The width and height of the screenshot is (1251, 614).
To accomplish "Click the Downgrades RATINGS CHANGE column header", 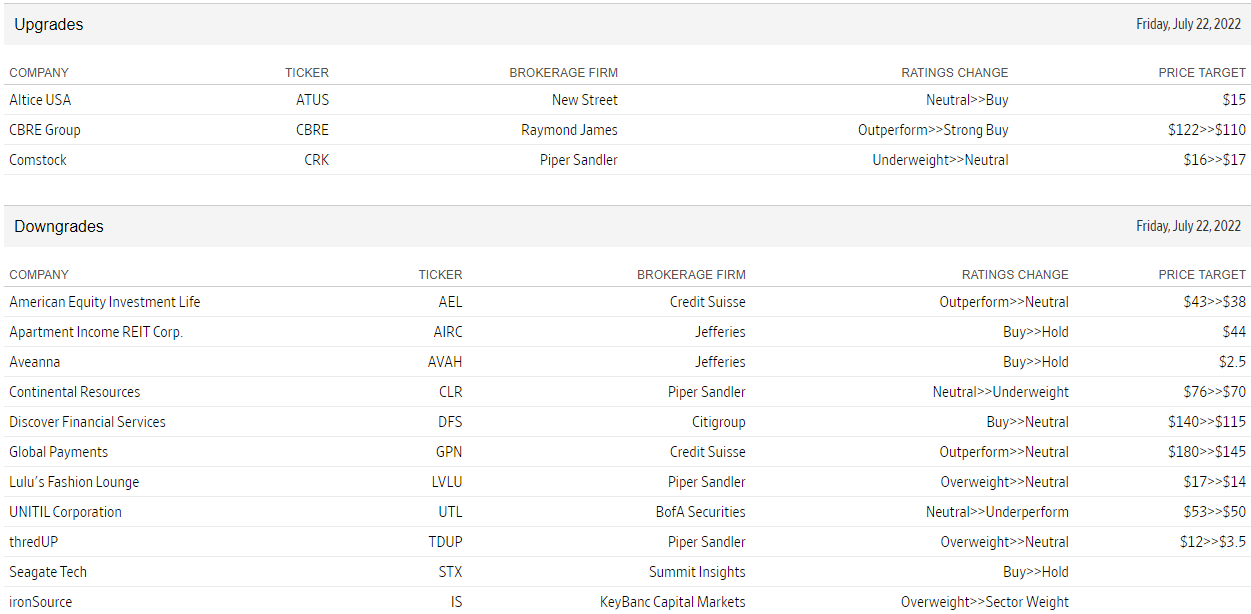I will pyautogui.click(x=1015, y=275).
